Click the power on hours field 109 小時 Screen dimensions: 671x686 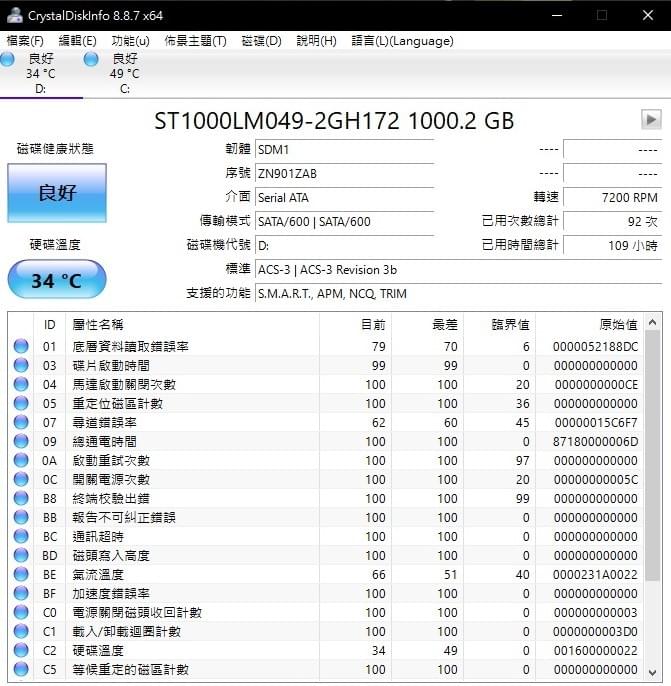612,245
